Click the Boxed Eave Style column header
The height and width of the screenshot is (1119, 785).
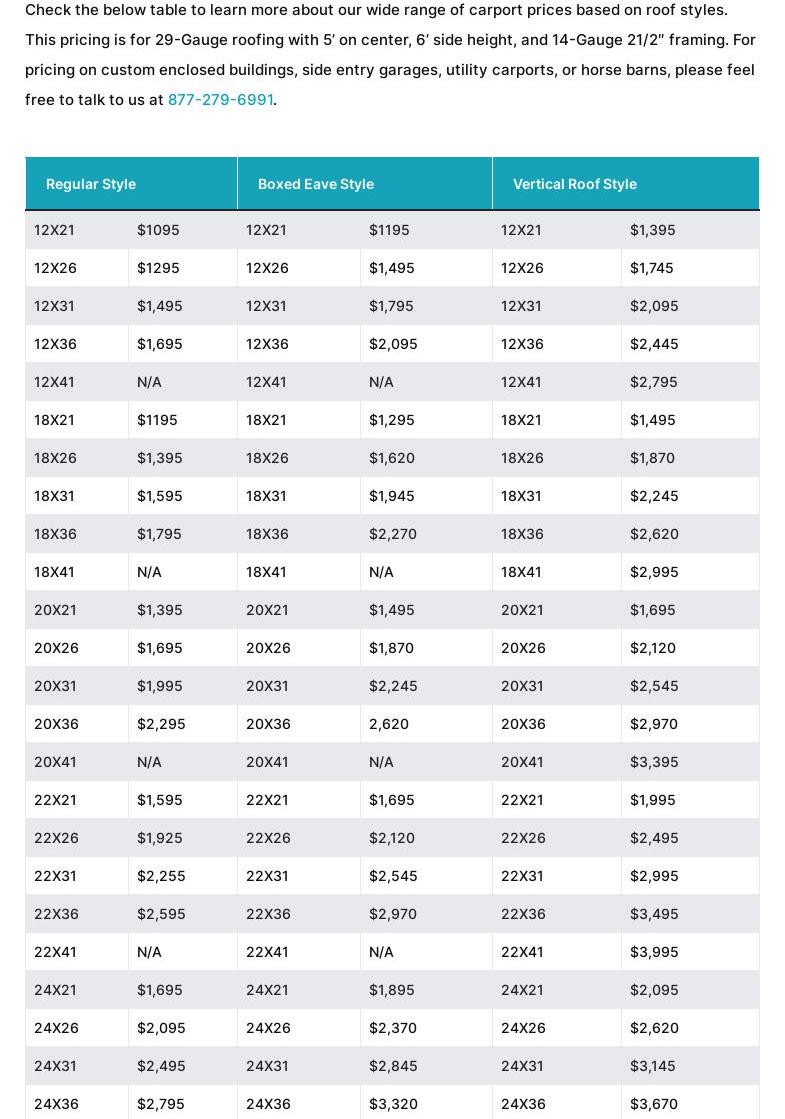coord(316,184)
